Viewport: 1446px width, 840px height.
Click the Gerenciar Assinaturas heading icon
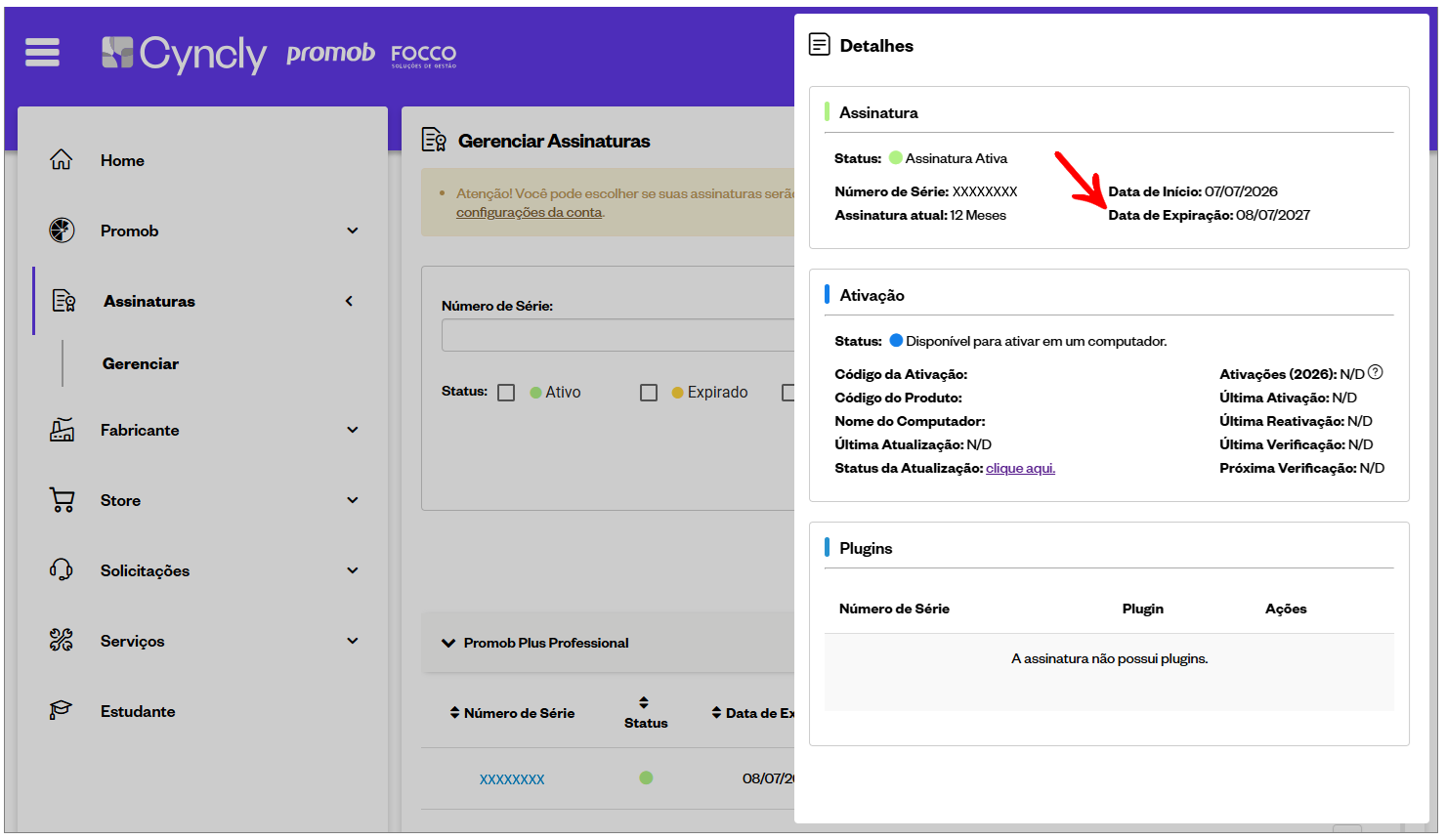tap(434, 140)
